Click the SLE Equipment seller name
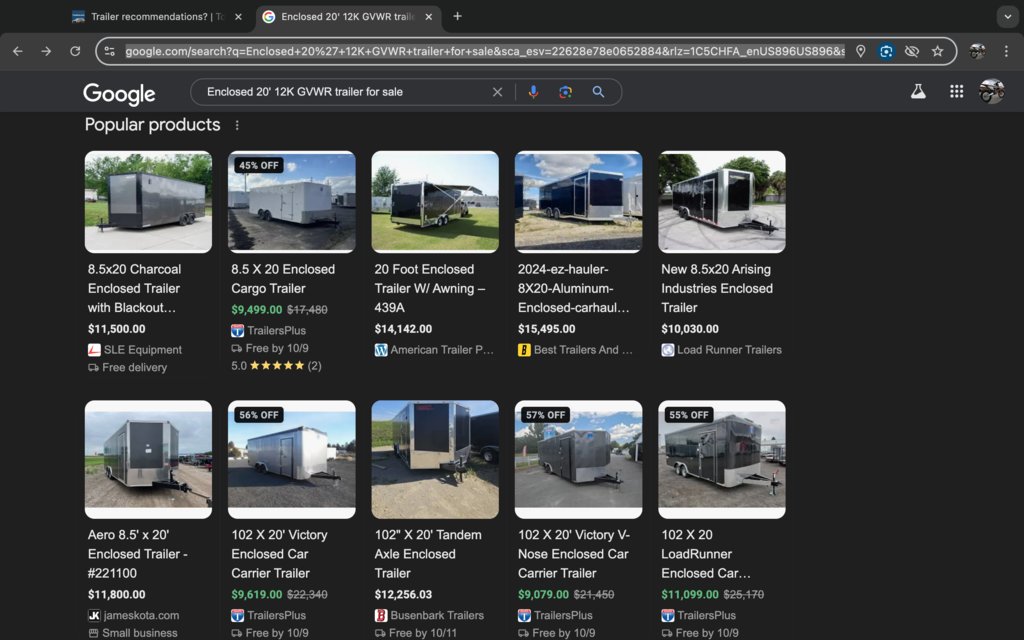The height and width of the screenshot is (640, 1024). [x=142, y=350]
